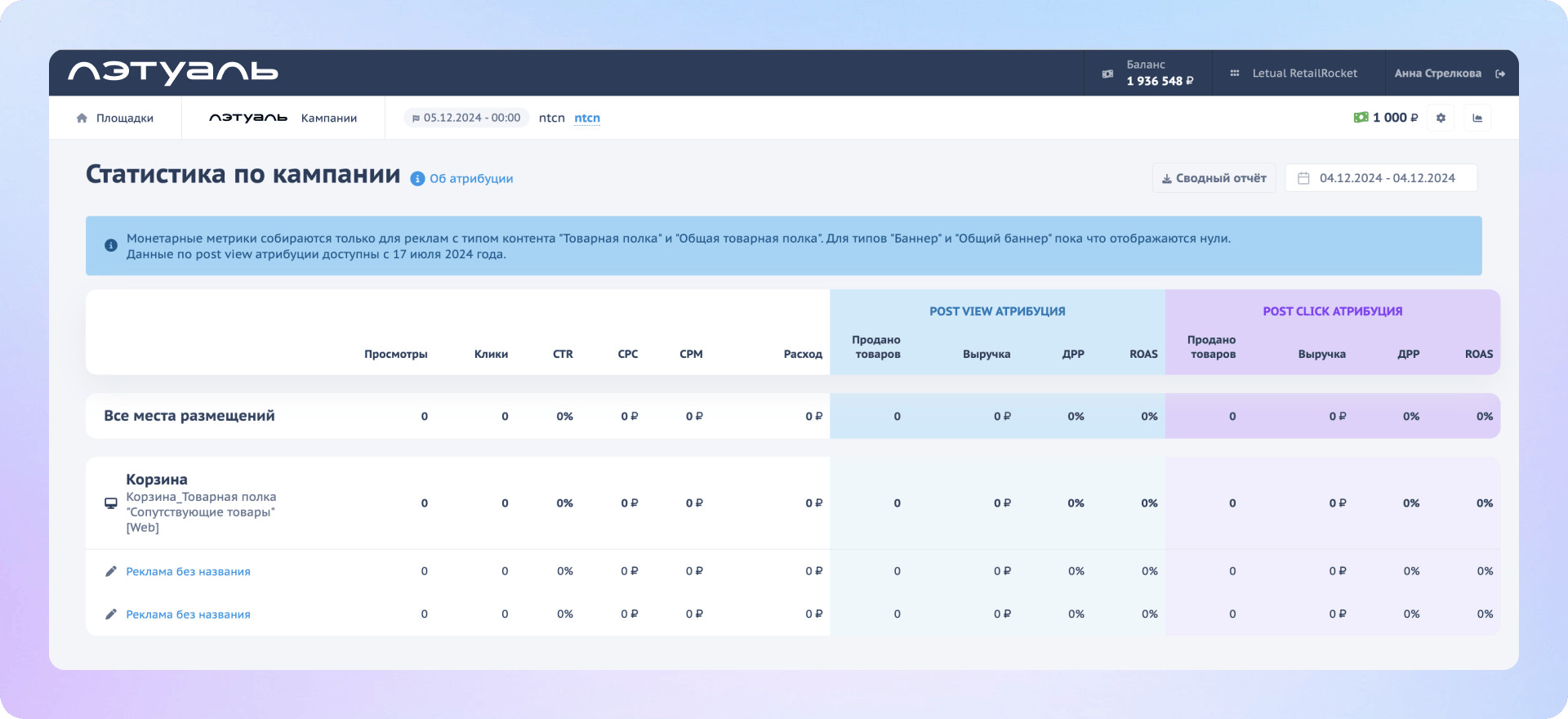Go to the Площадки section

coord(124,118)
